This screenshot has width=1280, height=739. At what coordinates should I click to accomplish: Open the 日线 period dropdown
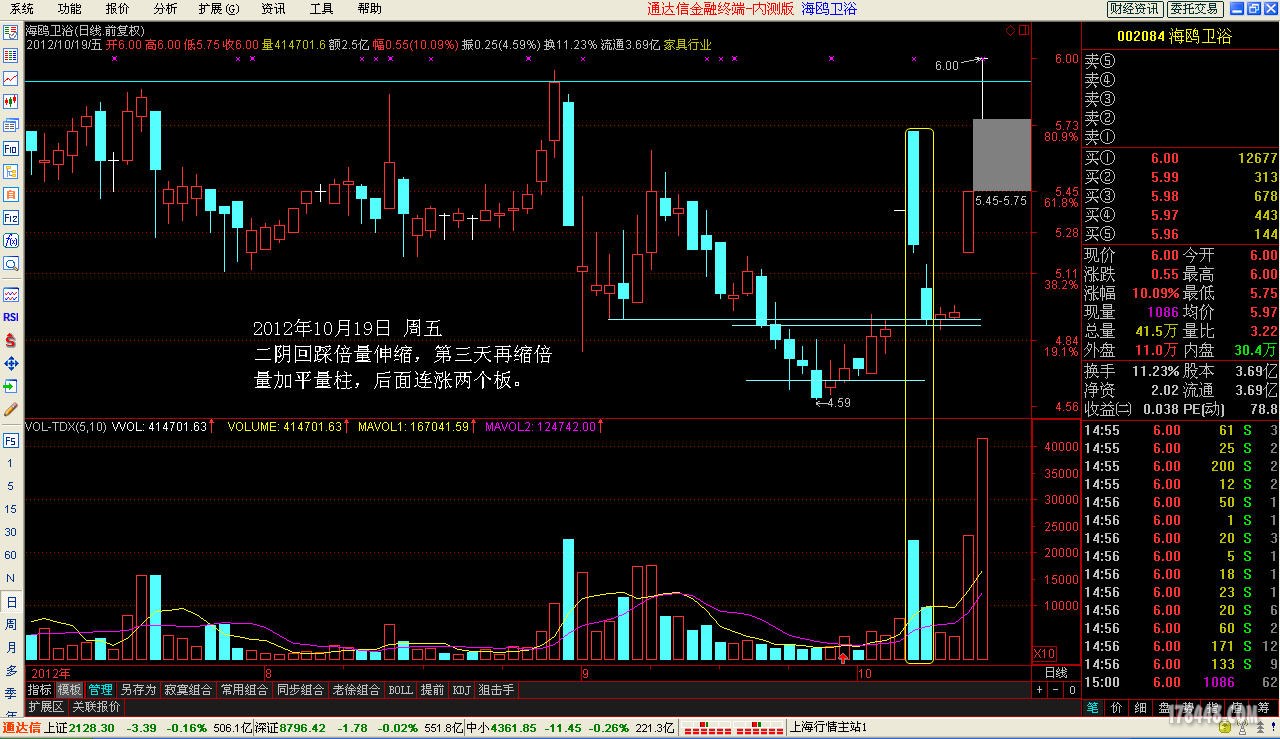1057,673
